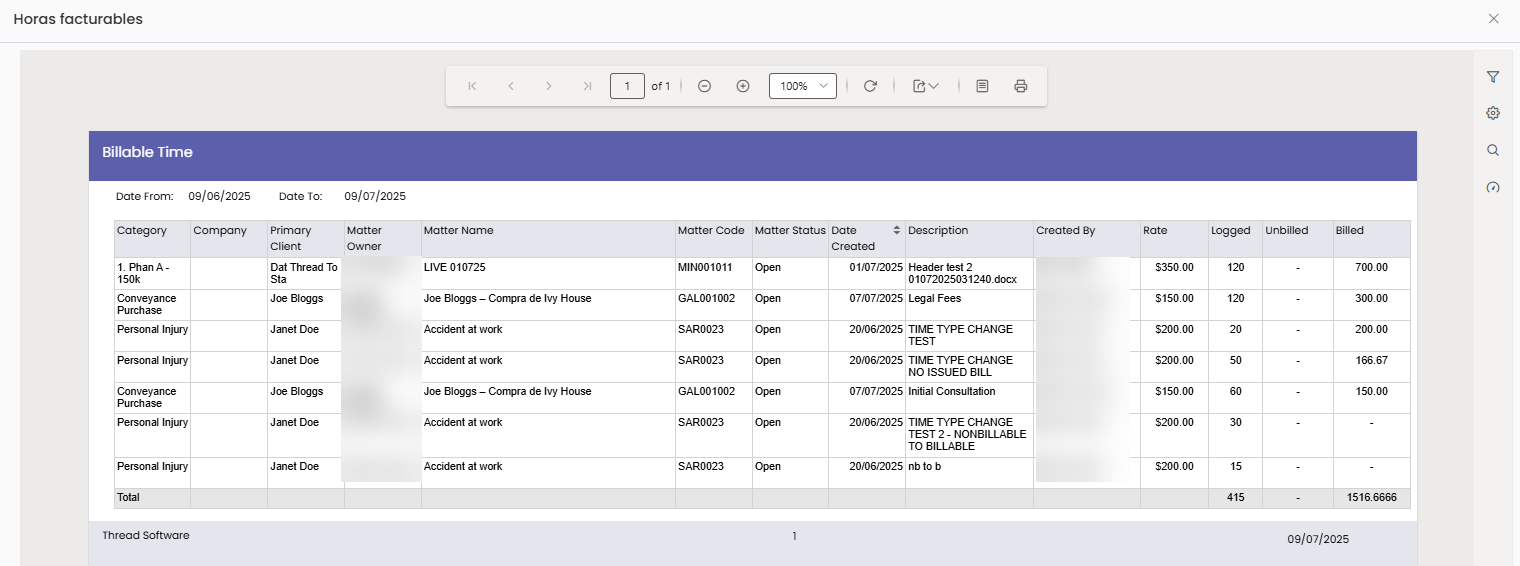Click the $350.00 rate cell
The image size is (1520, 566).
(1174, 268)
